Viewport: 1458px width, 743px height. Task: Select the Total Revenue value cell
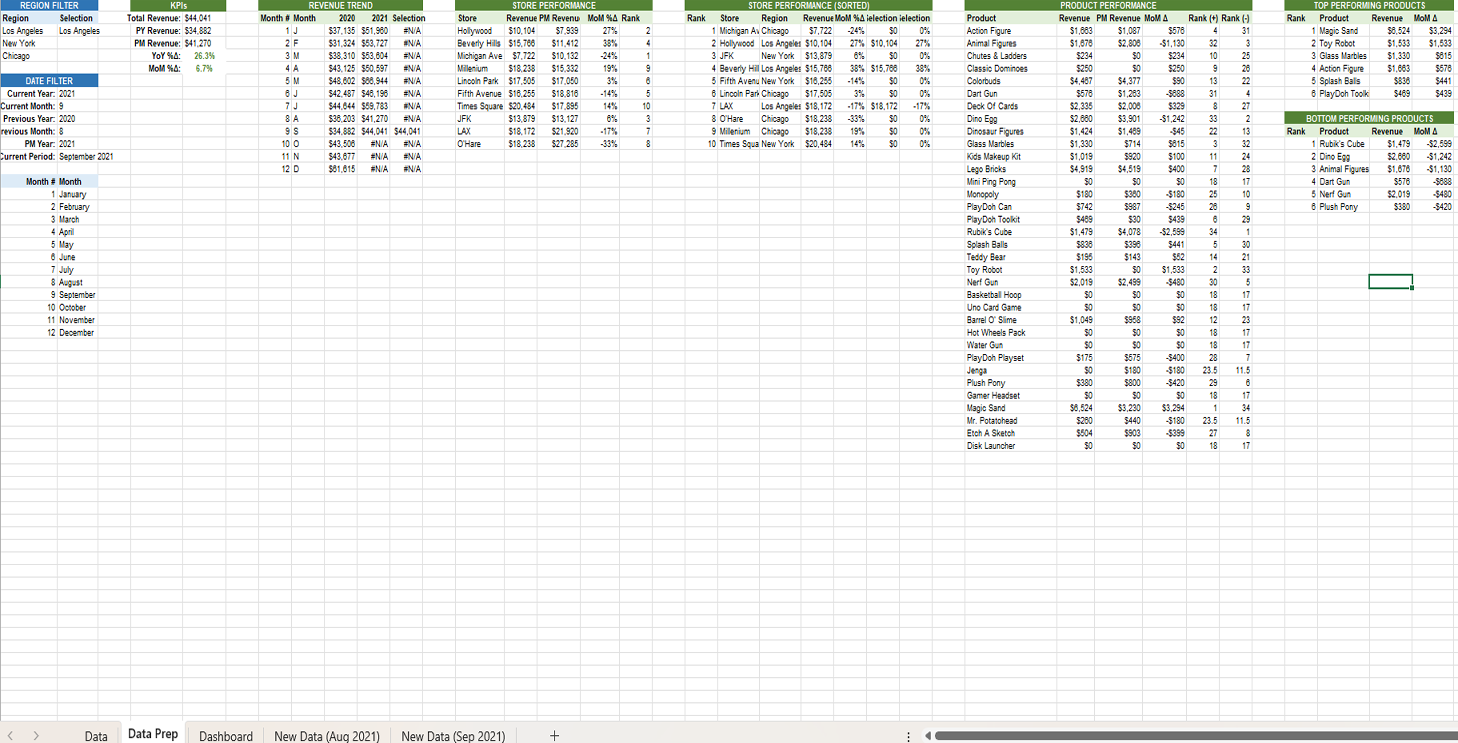pos(198,18)
